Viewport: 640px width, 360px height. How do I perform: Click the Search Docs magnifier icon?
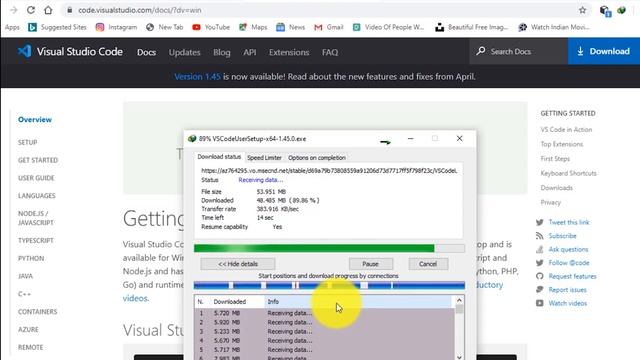[x=481, y=51]
